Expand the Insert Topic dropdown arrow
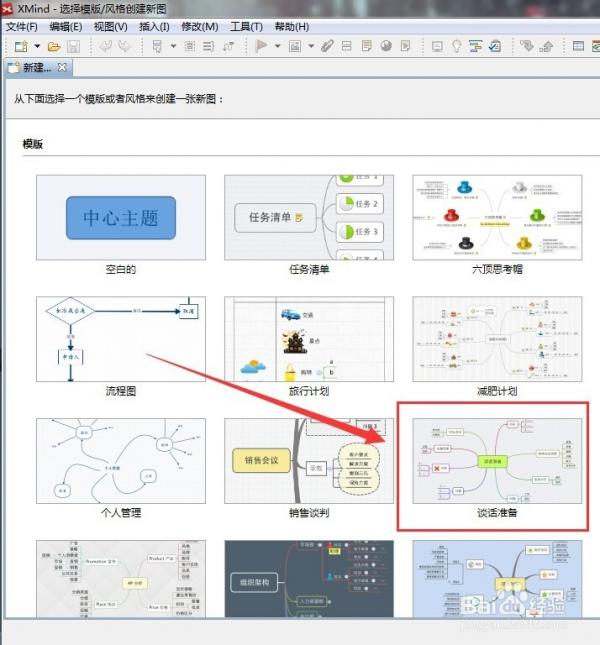Screen dimensions: 600x645 click(174, 46)
